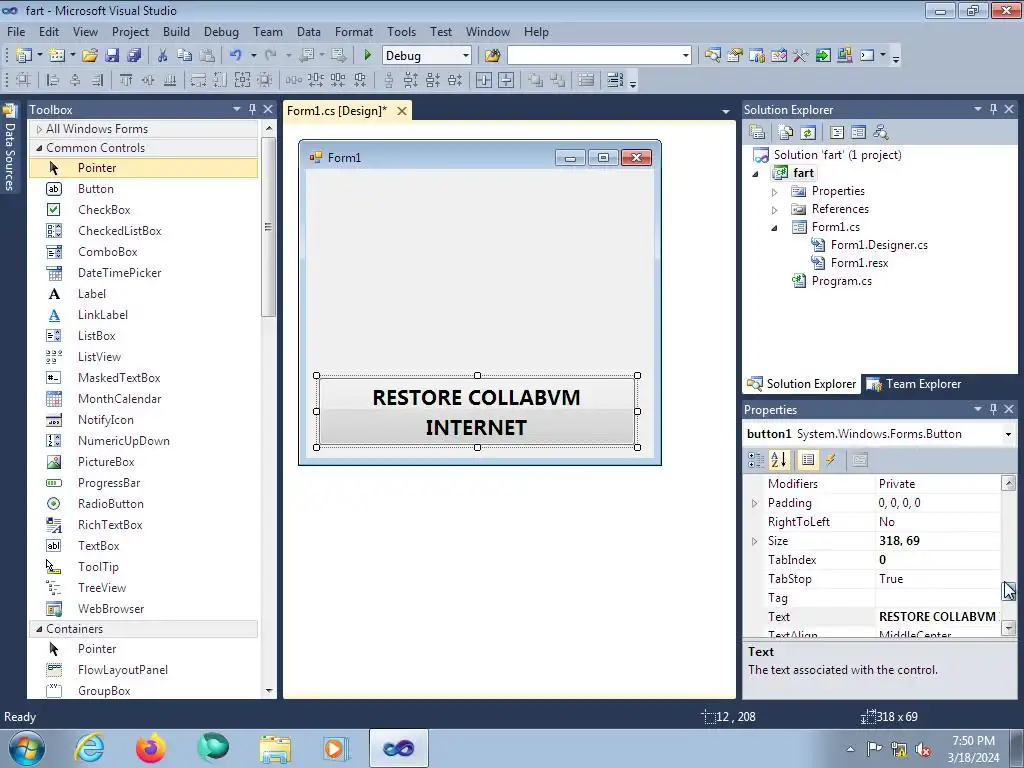Image resolution: width=1024 pixels, height=768 pixels.
Task: Click the Undo arrow icon
Action: (236, 56)
